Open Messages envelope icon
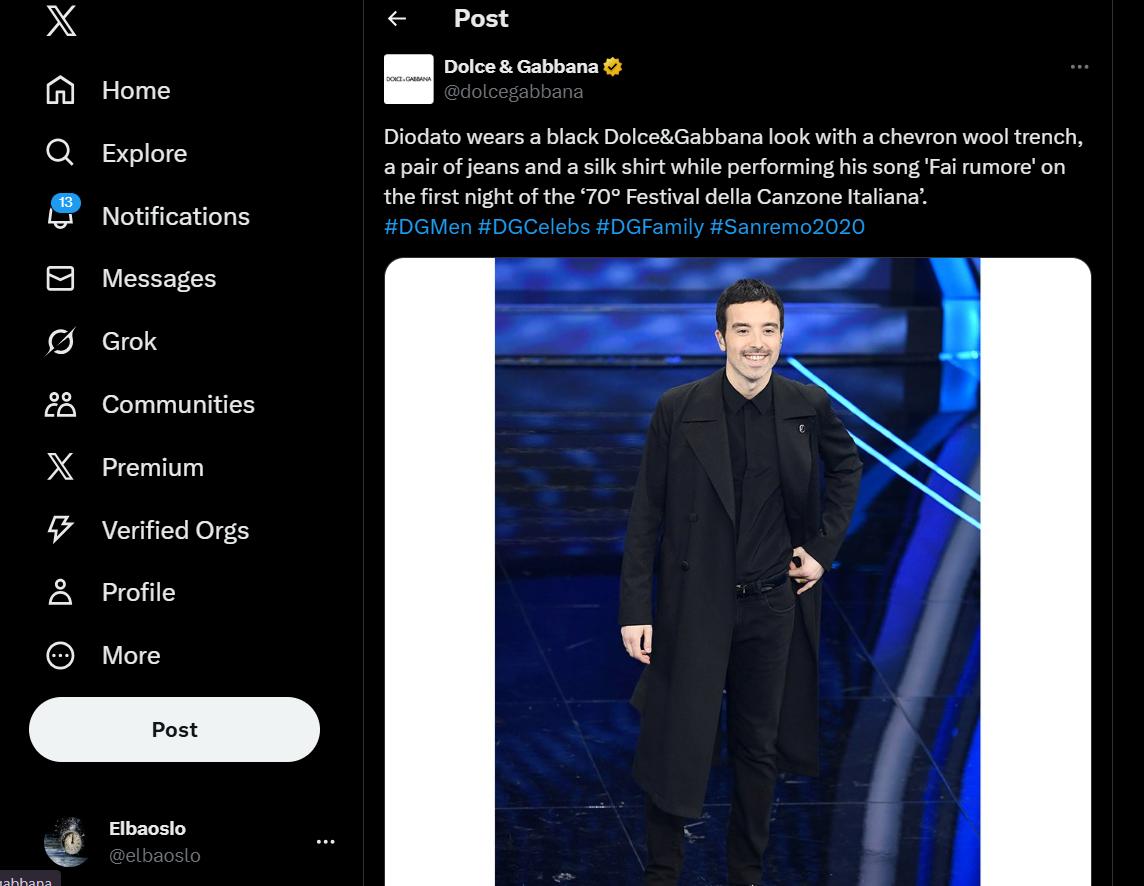This screenshot has width=1144, height=886. [x=61, y=279]
